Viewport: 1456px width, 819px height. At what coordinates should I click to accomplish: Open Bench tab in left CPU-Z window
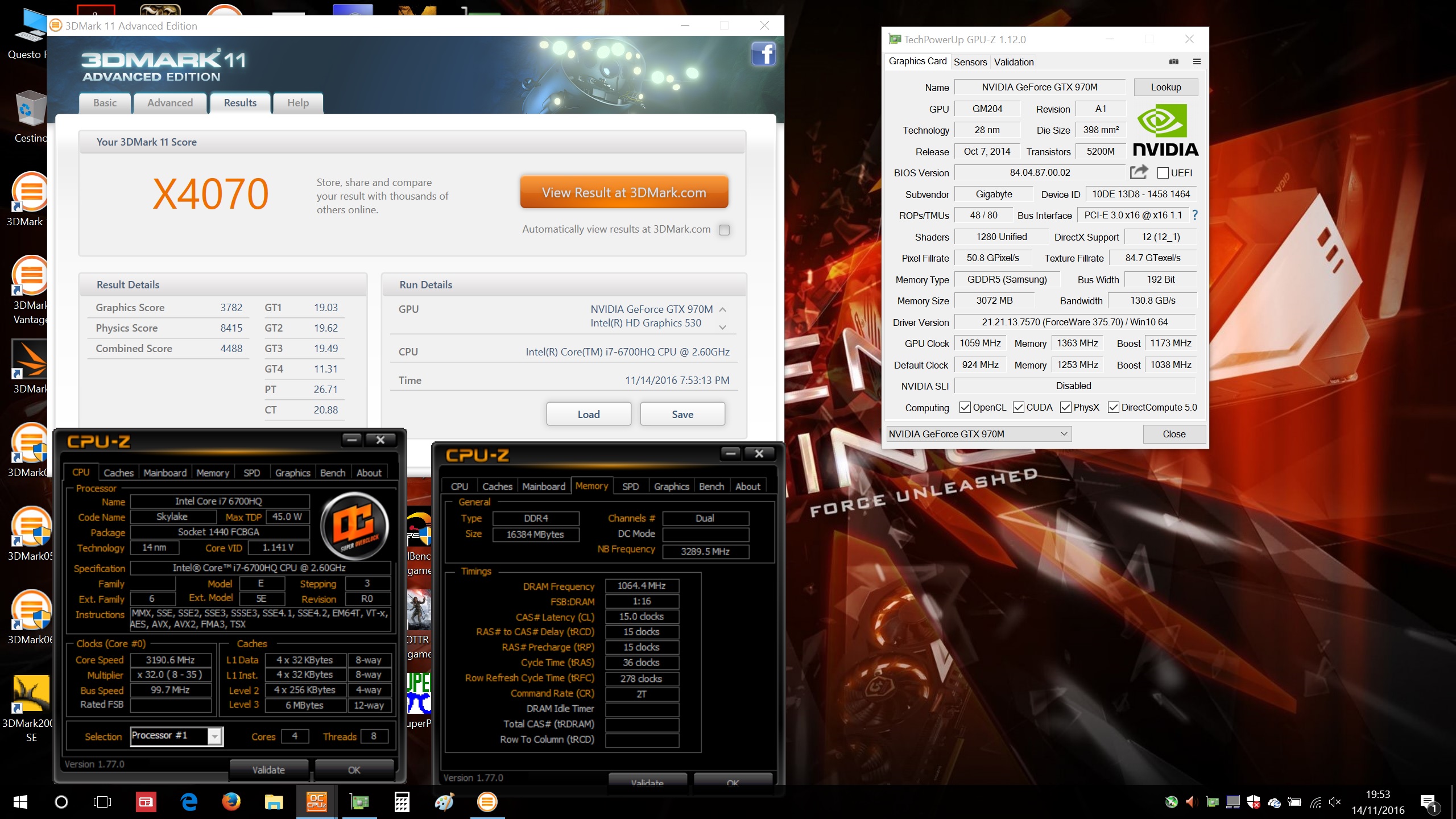tap(333, 473)
